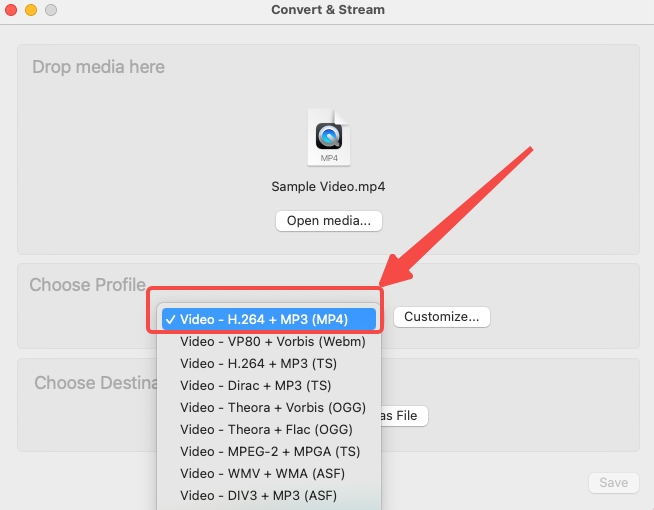Click the Save as File button
The height and width of the screenshot is (510, 654).
398,416
